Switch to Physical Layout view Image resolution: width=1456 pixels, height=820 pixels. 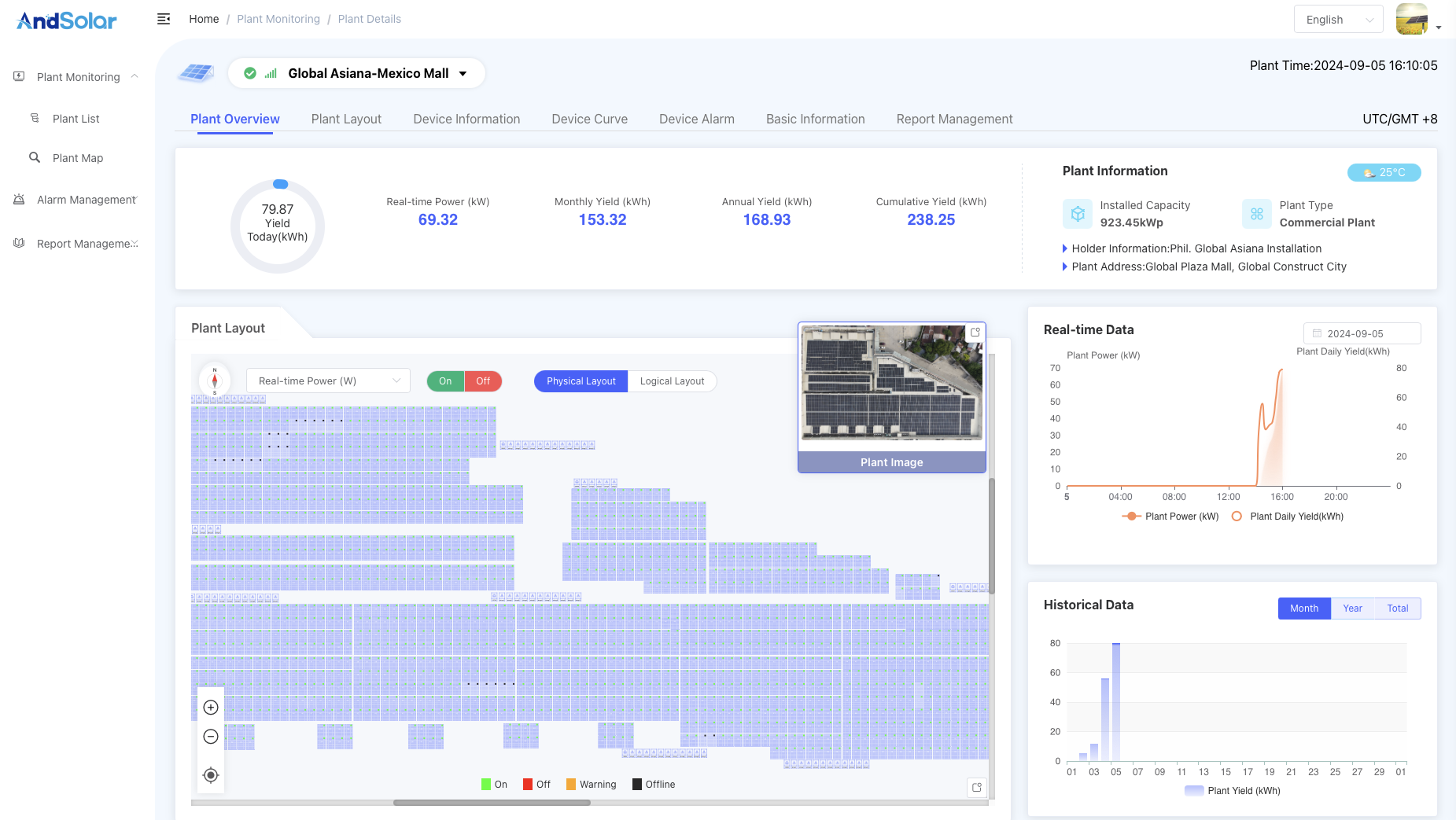click(581, 381)
